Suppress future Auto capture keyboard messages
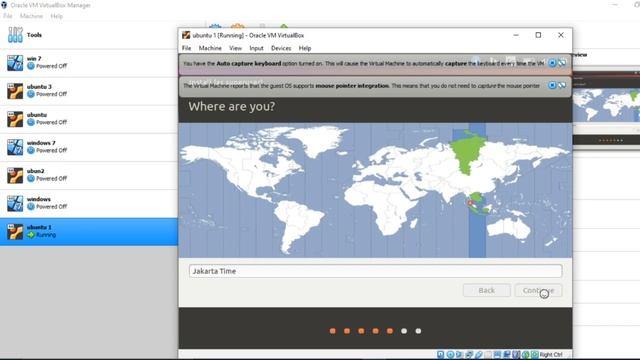Screen dimensions: 640x360 pyautogui.click(x=562, y=63)
